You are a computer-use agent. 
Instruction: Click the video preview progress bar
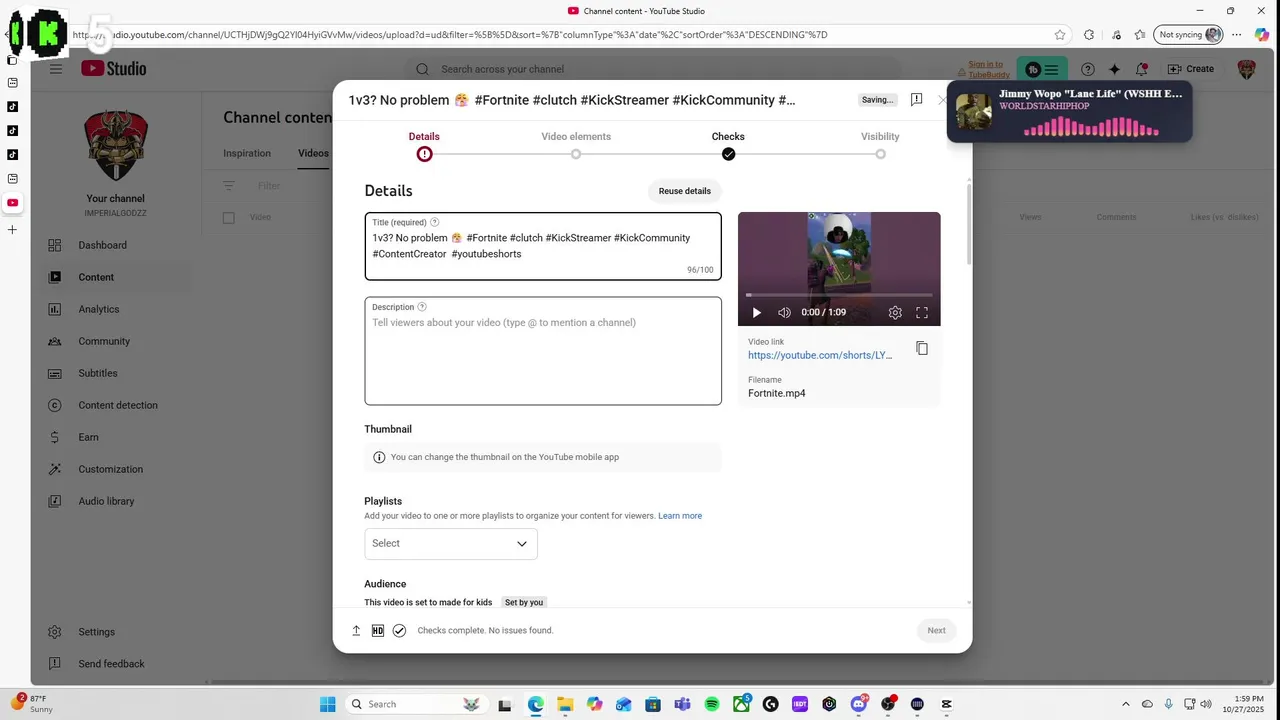[839, 295]
